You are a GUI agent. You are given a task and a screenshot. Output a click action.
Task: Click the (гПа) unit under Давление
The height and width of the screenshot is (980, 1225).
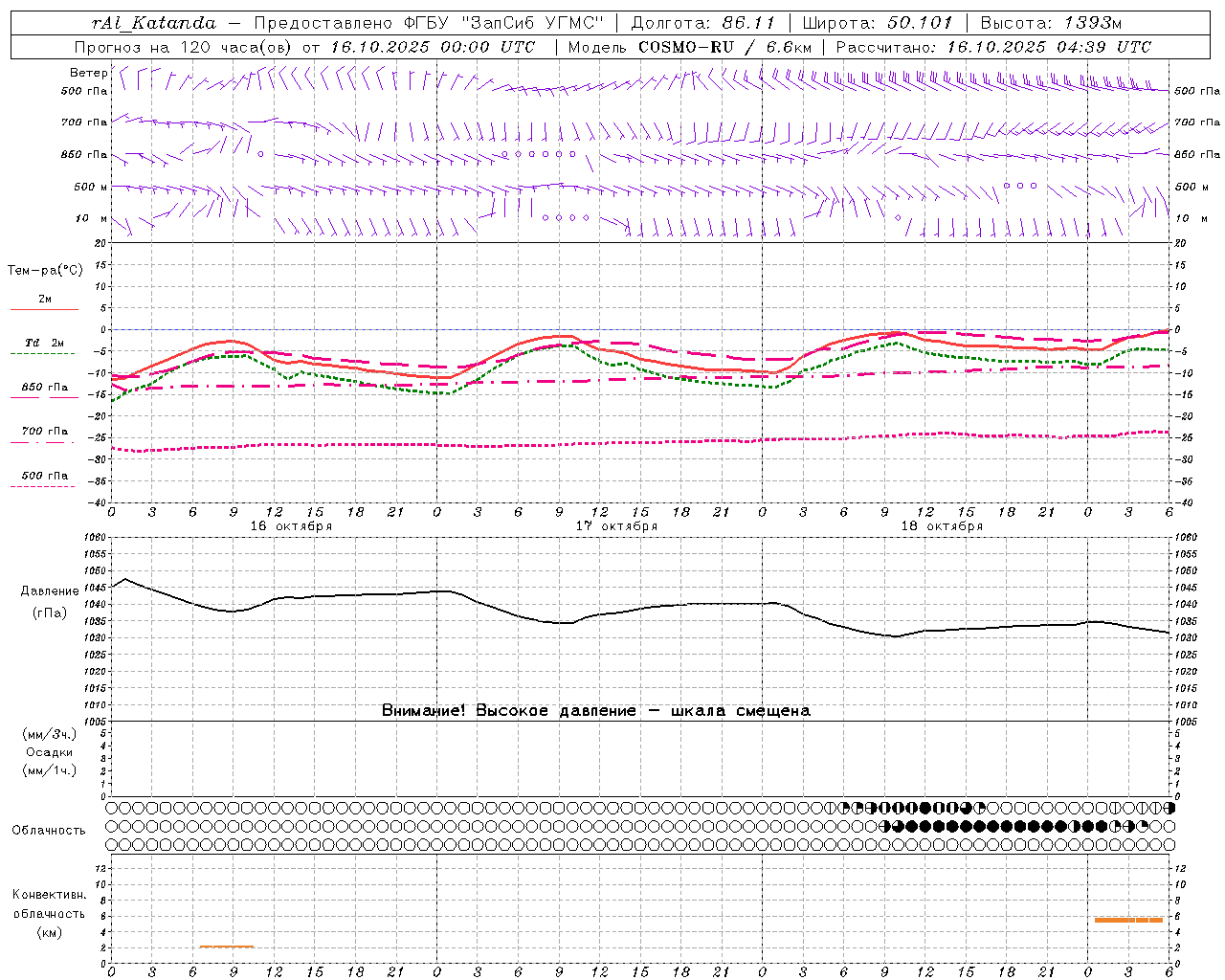click(x=50, y=613)
